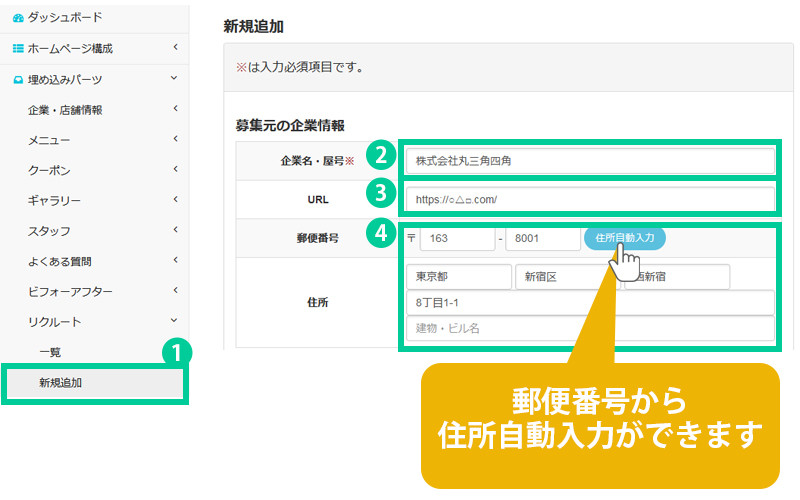Open the ビフォーアフター menu entry
Screen dimensions: 800x500
(70, 291)
